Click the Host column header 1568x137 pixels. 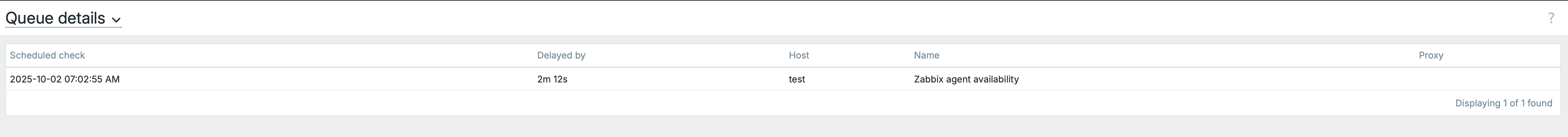pos(799,55)
